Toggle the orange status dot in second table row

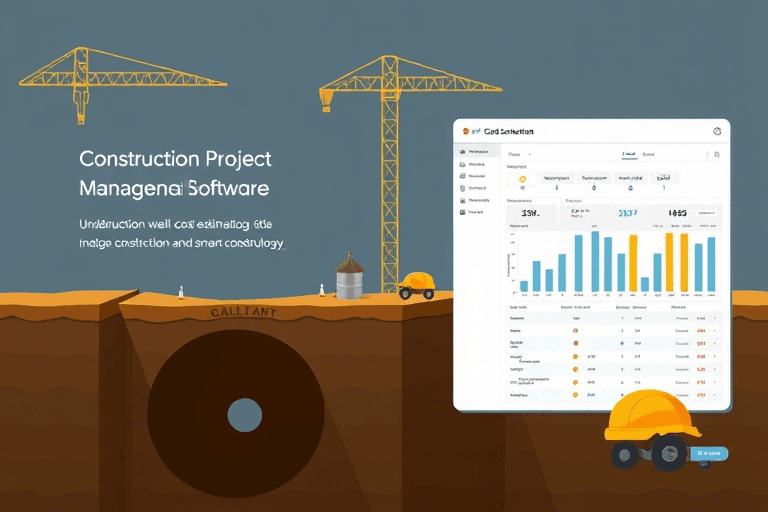(x=576, y=329)
